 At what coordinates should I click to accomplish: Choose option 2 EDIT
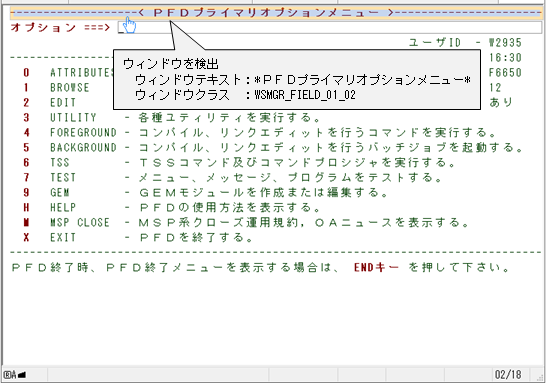pos(49,102)
